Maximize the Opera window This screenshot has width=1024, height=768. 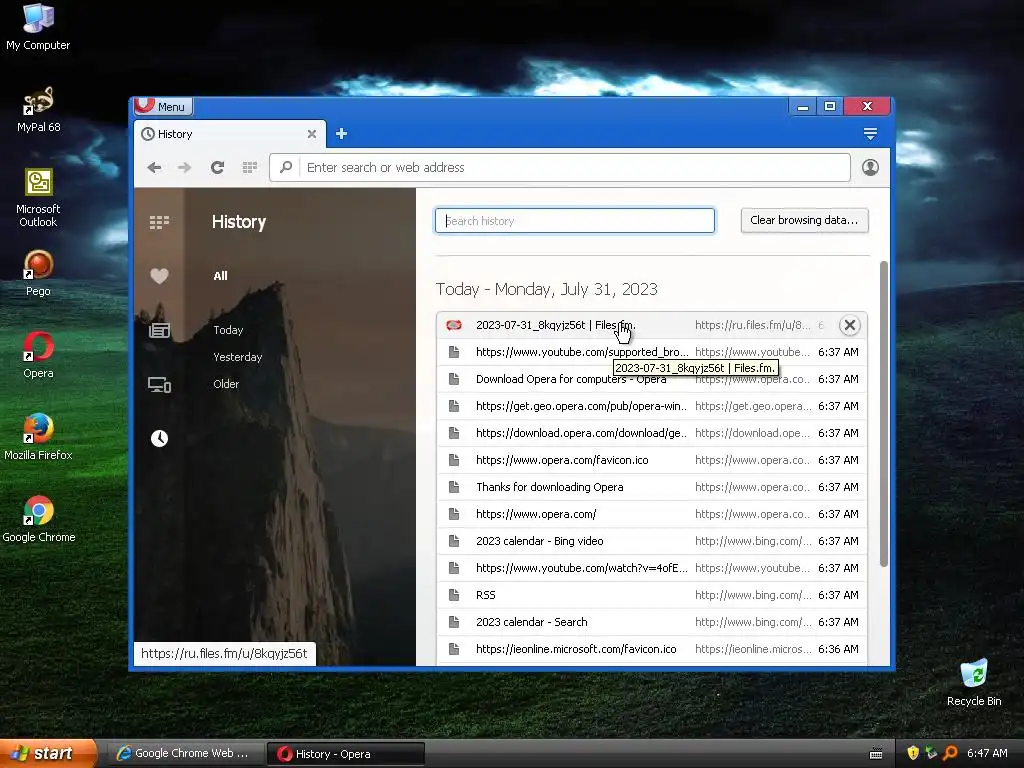pos(829,106)
